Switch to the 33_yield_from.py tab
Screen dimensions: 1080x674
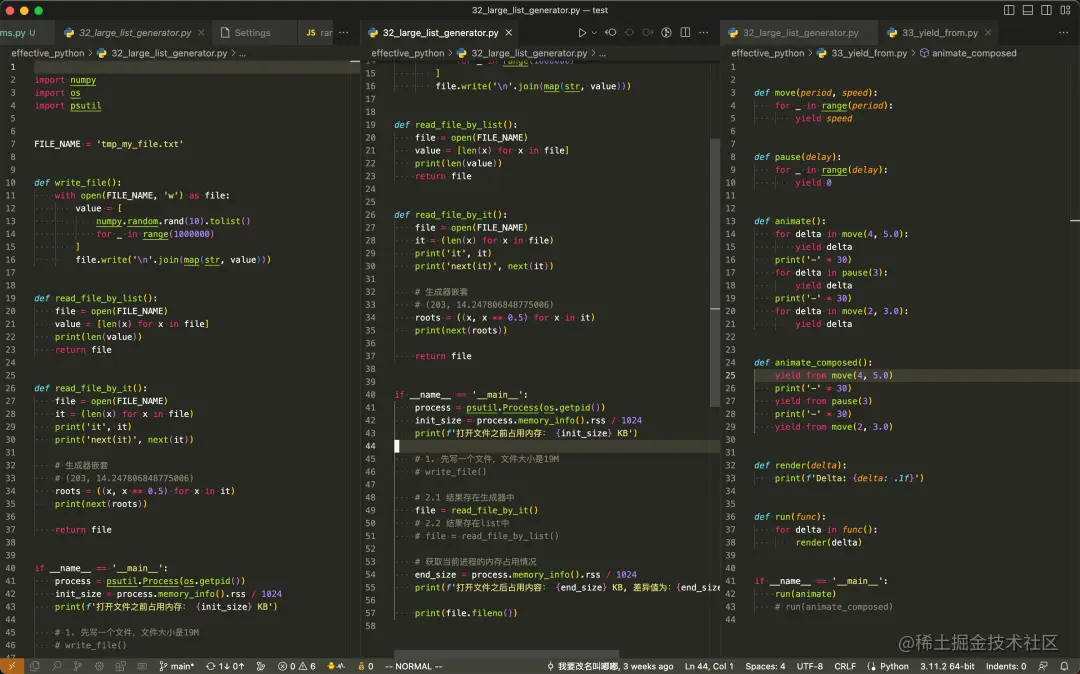(x=939, y=32)
